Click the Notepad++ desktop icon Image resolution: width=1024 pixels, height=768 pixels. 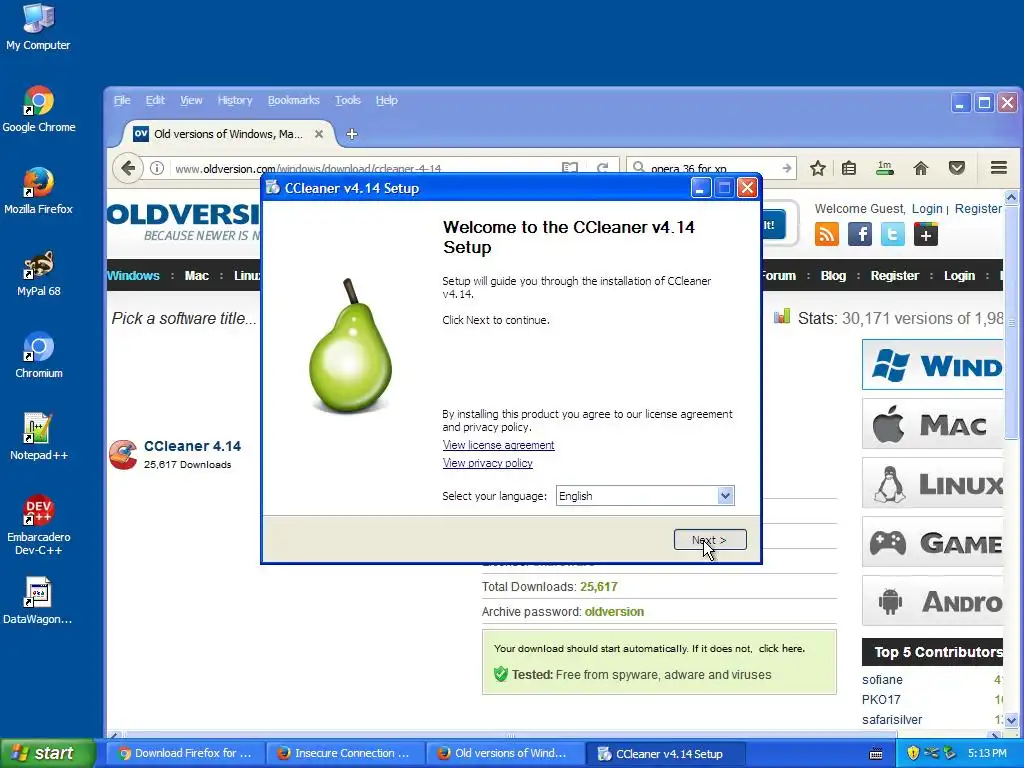point(39,438)
